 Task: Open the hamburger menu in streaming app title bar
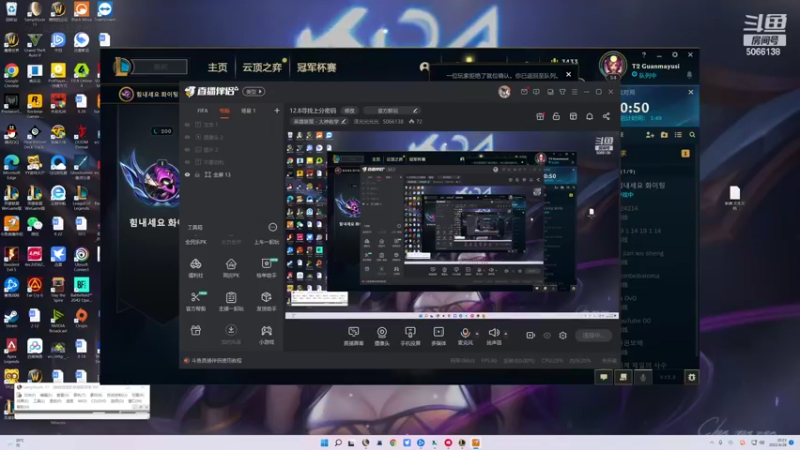click(574, 92)
